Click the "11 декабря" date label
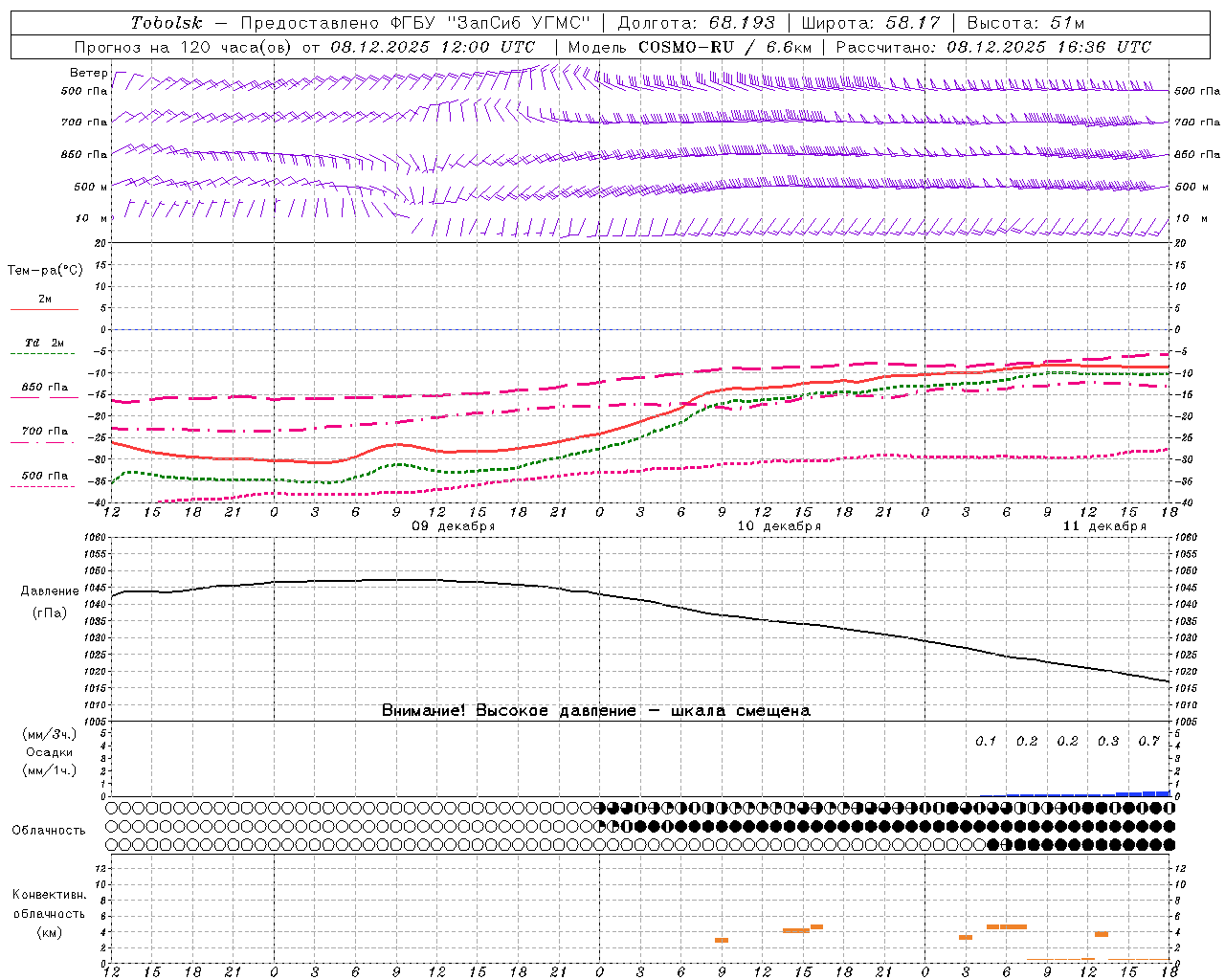The image size is (1225, 980). (1104, 526)
